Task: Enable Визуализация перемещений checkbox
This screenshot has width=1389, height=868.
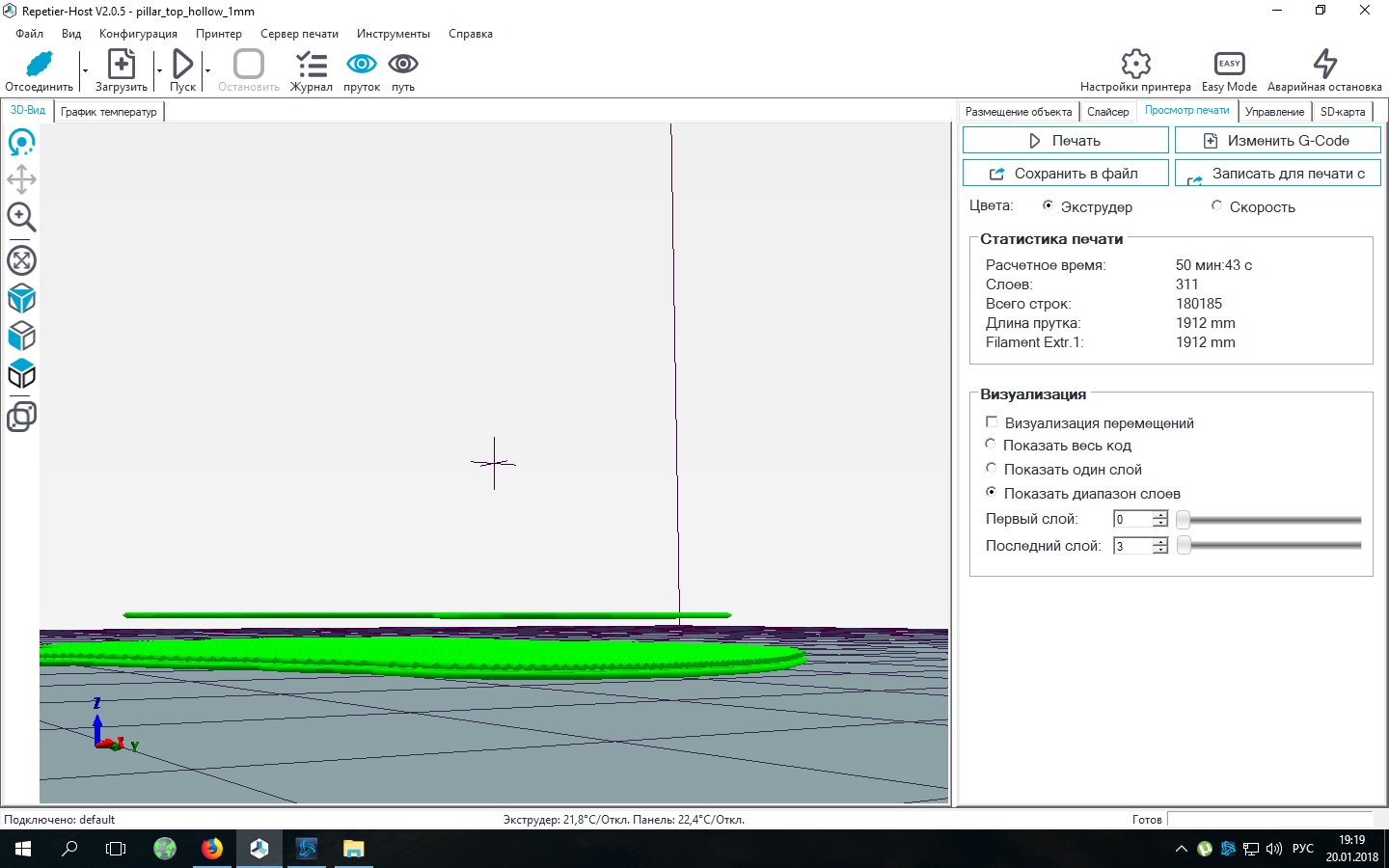Action: coord(992,422)
